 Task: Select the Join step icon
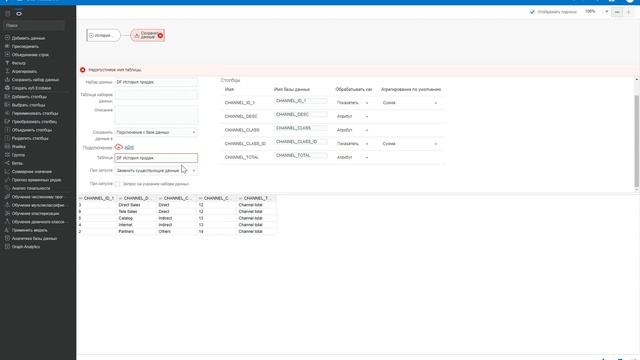tap(7, 46)
